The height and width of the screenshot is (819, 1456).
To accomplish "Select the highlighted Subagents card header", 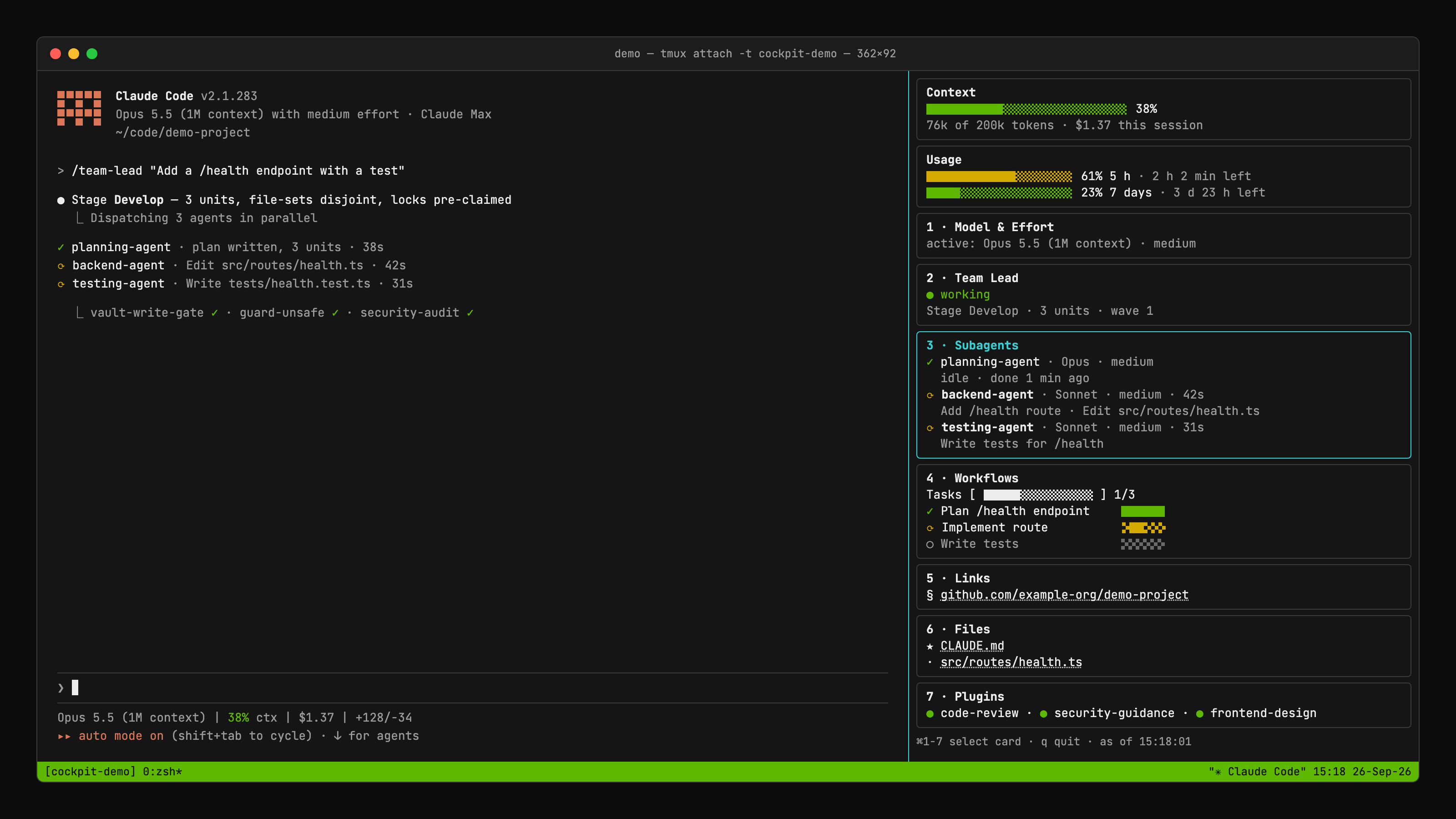I will (972, 345).
